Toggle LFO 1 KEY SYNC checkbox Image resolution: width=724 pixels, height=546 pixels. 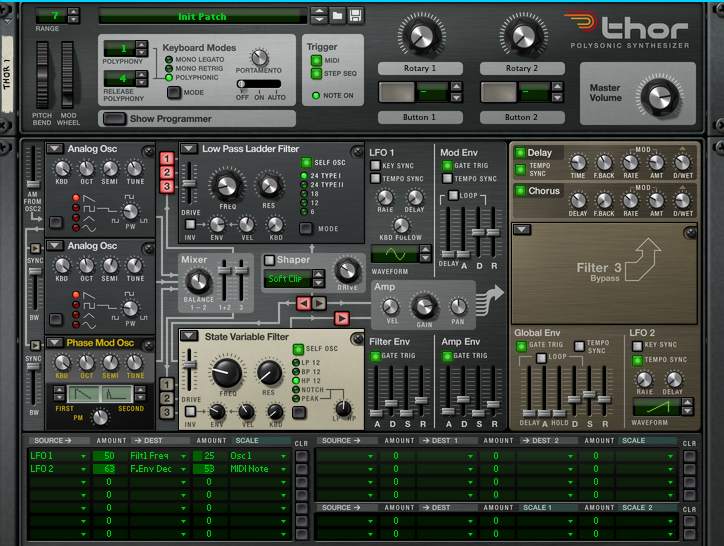(375, 165)
